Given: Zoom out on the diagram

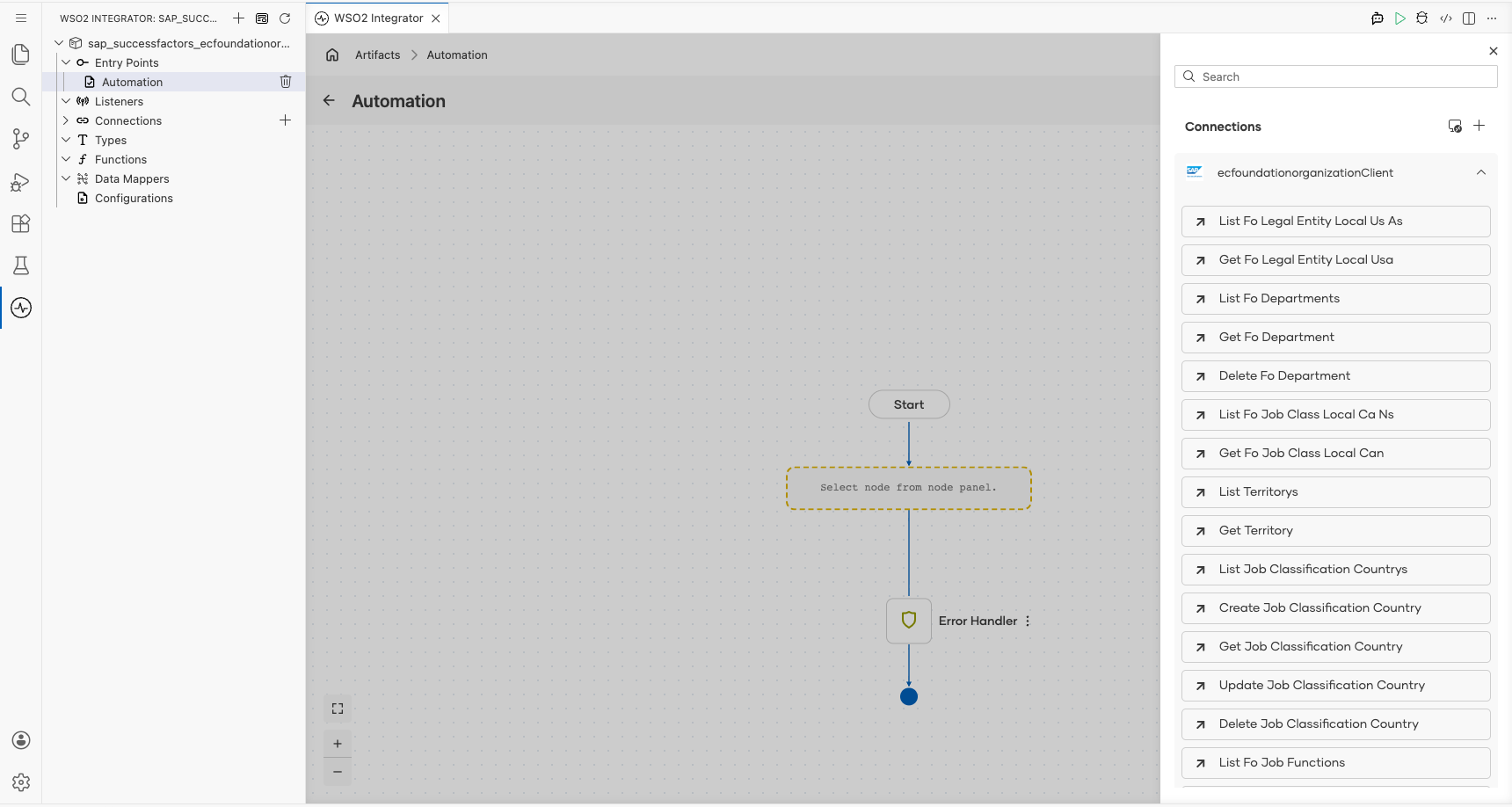Looking at the screenshot, I should pos(338,772).
